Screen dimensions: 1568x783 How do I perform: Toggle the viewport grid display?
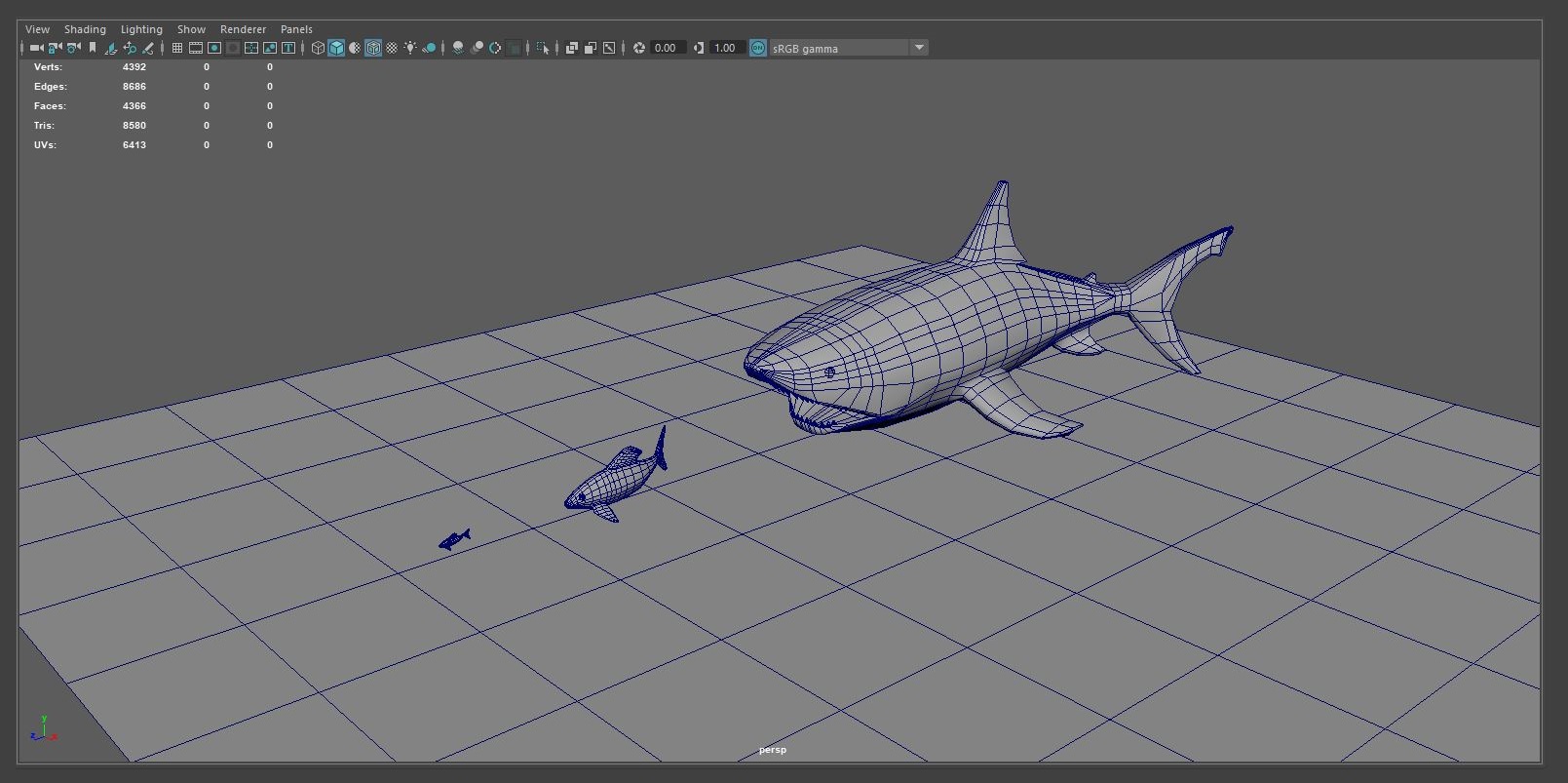[176, 48]
